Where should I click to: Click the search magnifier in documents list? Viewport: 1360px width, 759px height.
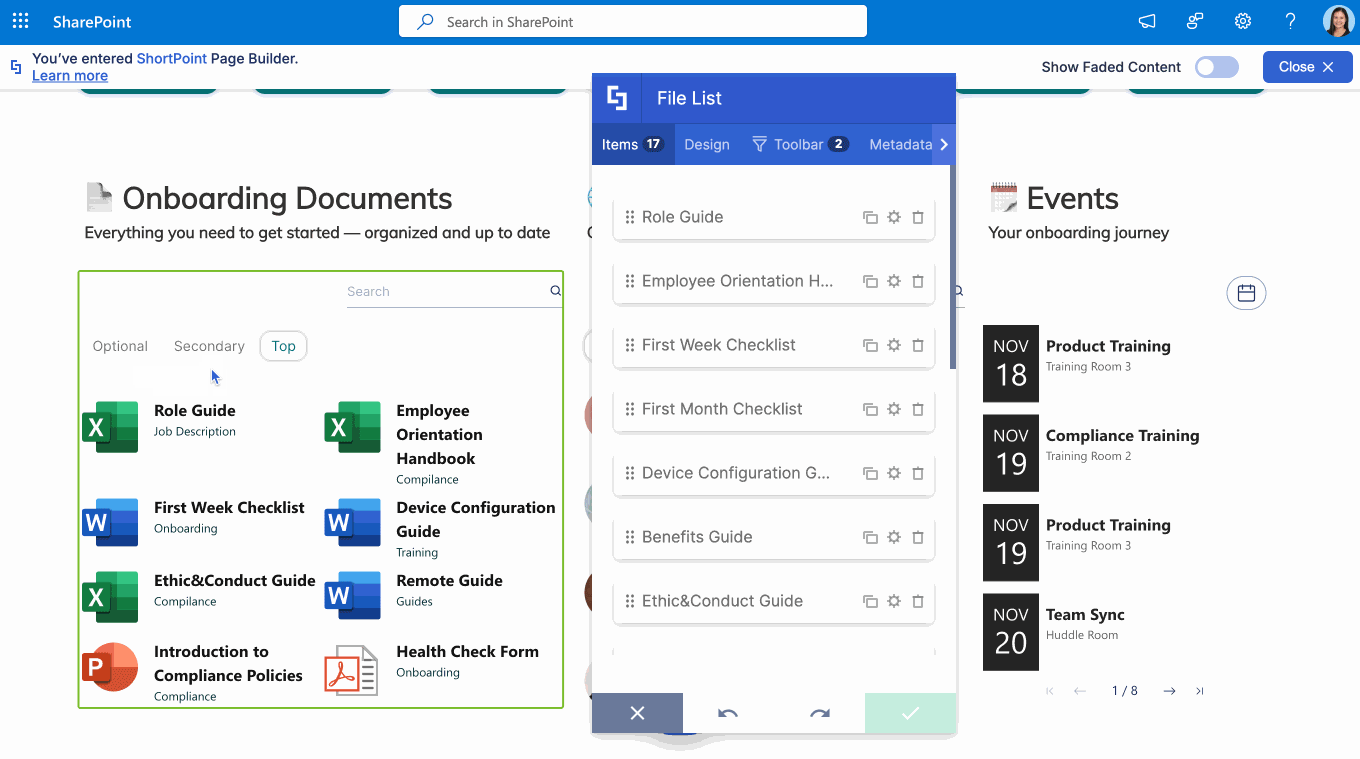pos(556,291)
